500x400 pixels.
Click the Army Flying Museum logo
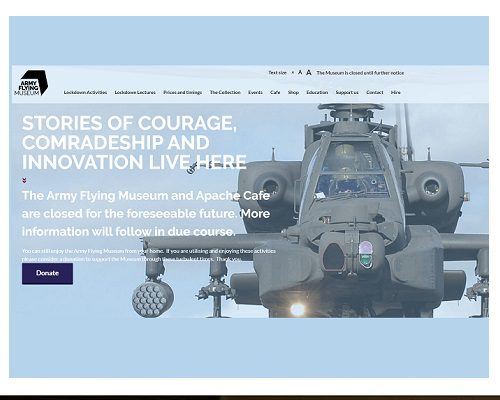(31, 83)
